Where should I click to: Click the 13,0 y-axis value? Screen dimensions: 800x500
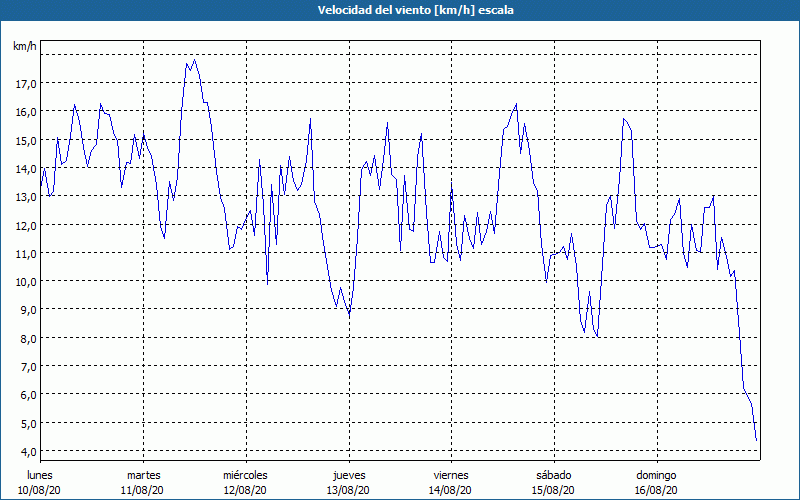click(x=26, y=197)
